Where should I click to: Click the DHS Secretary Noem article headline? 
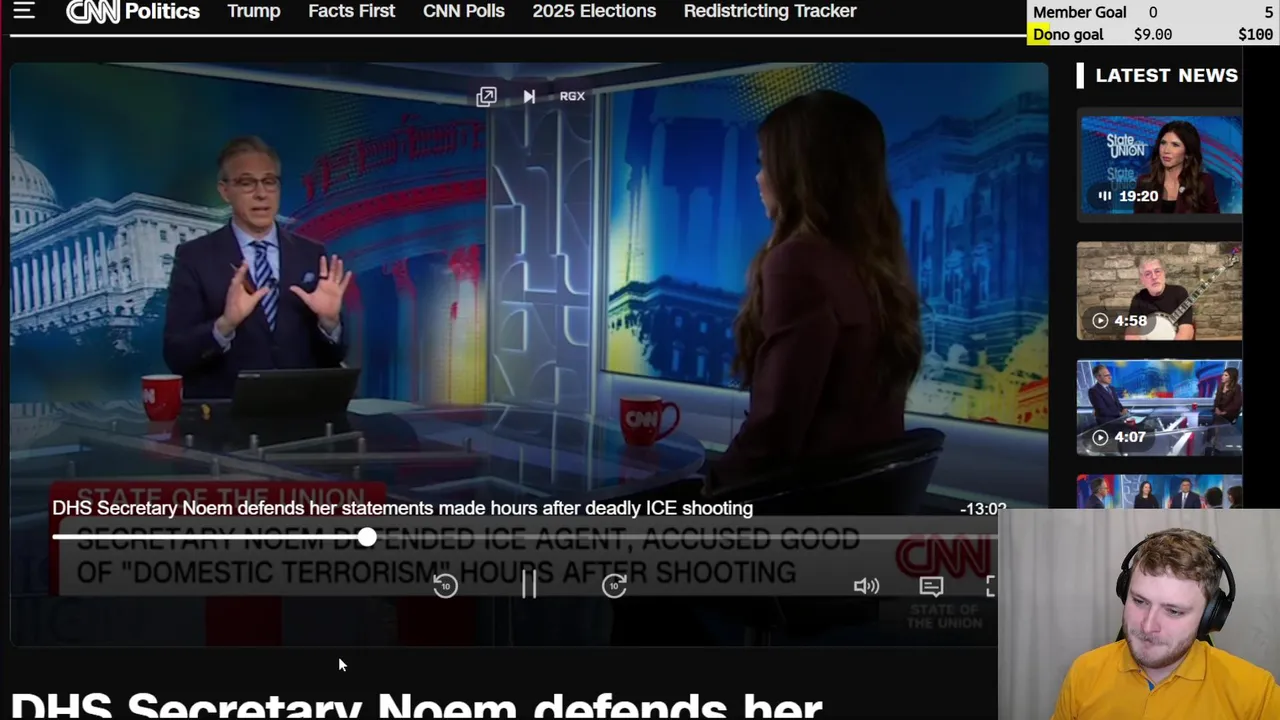click(416, 705)
